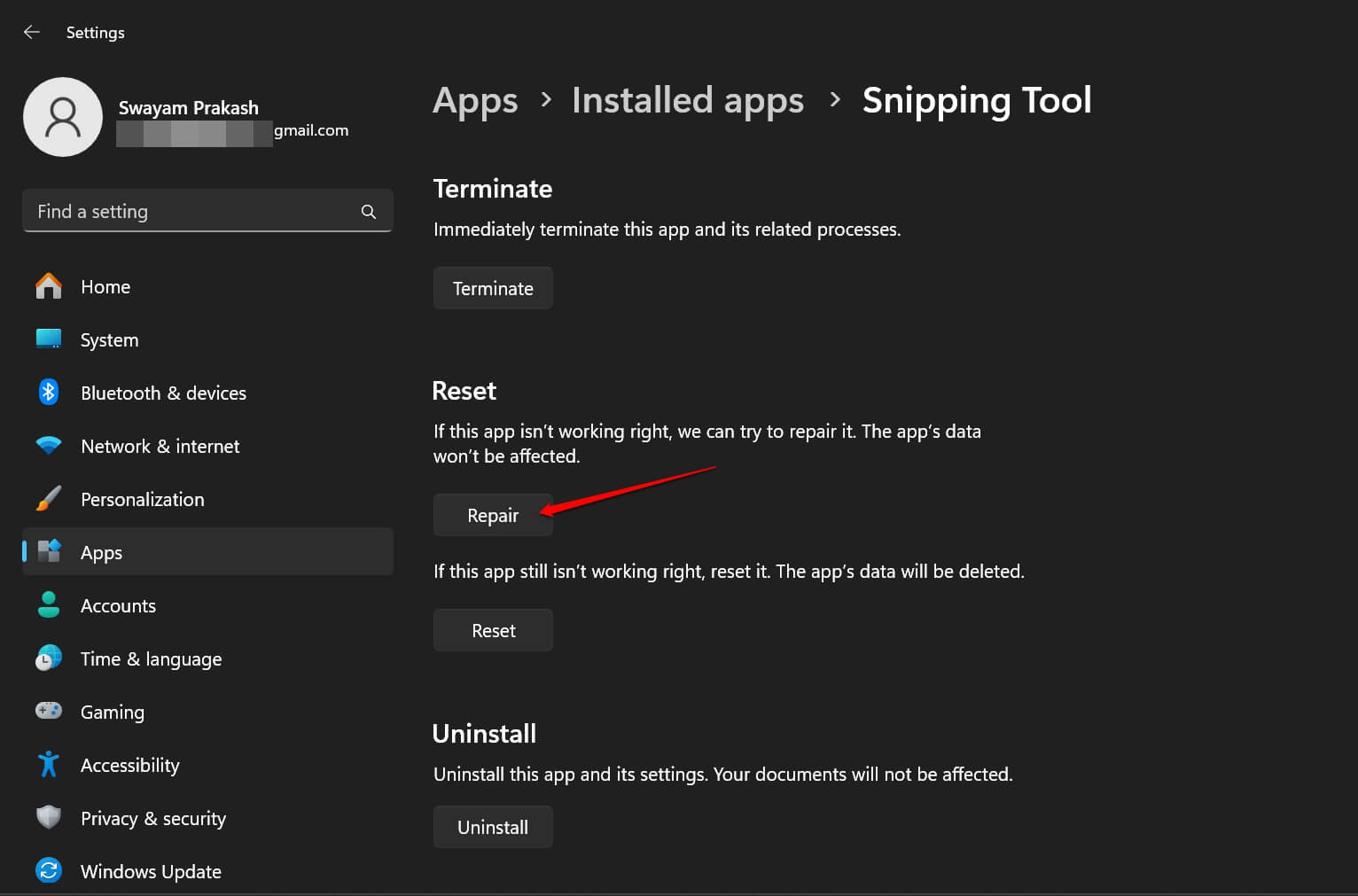Select the Accessibility icon
The image size is (1358, 896).
(48, 764)
